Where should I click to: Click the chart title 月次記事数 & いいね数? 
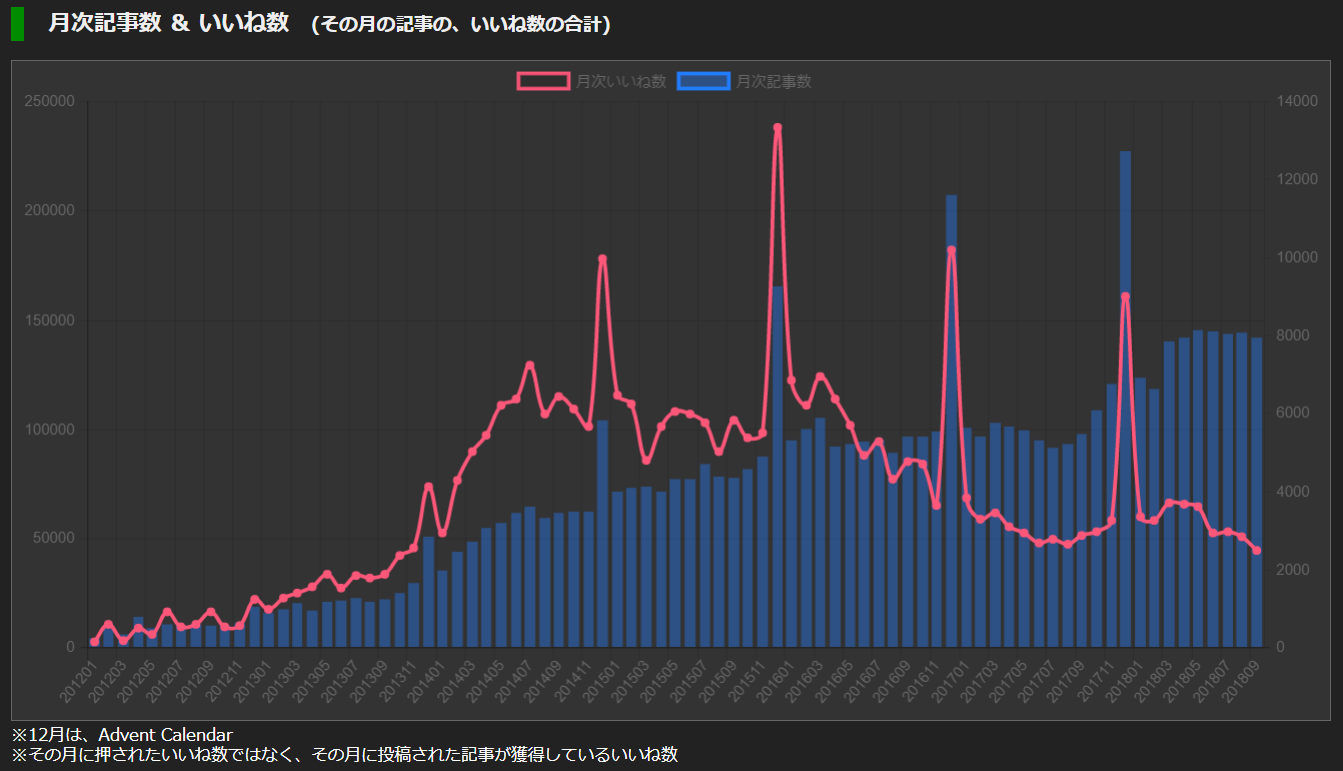coord(169,23)
